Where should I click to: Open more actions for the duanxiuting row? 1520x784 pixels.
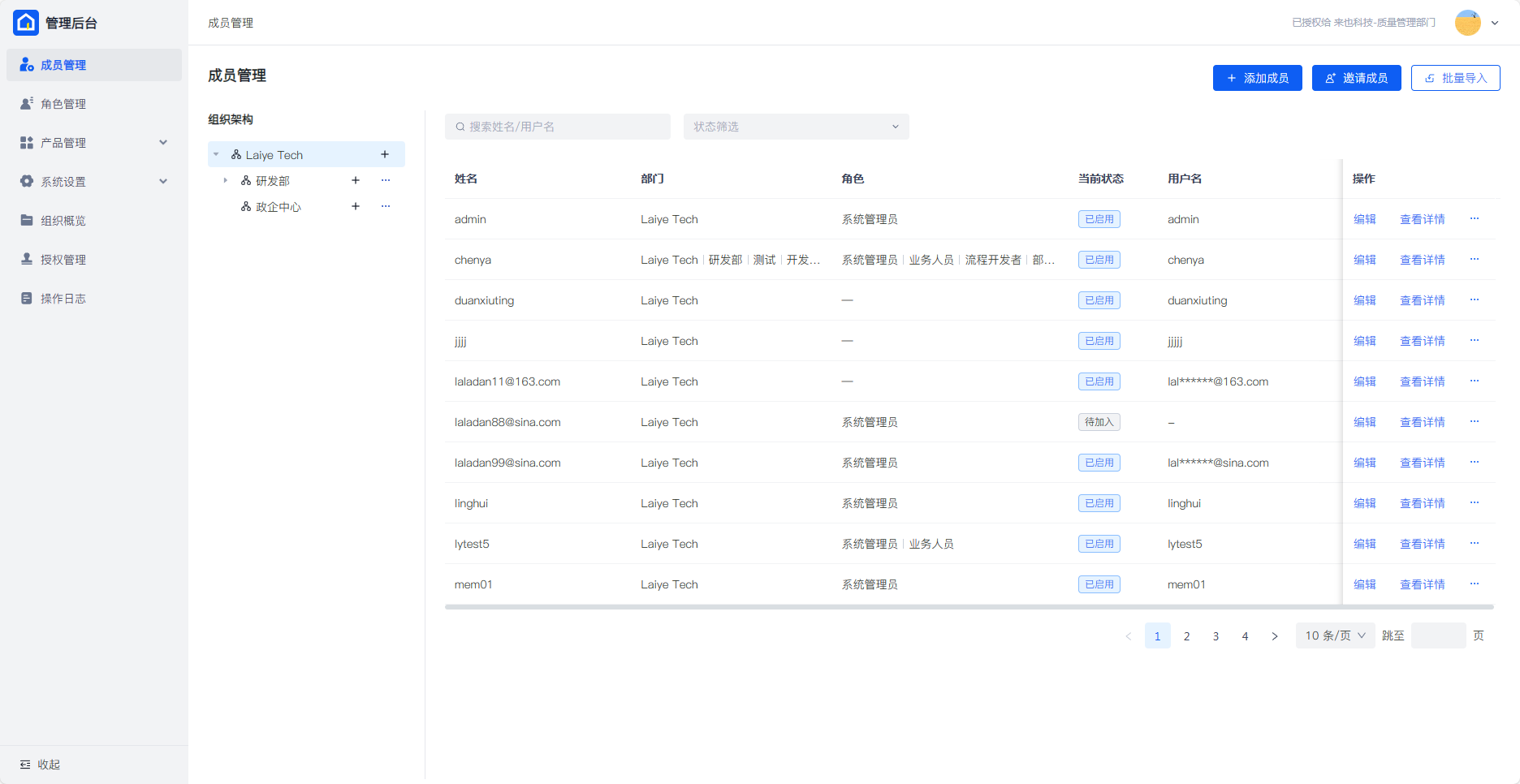click(1475, 299)
